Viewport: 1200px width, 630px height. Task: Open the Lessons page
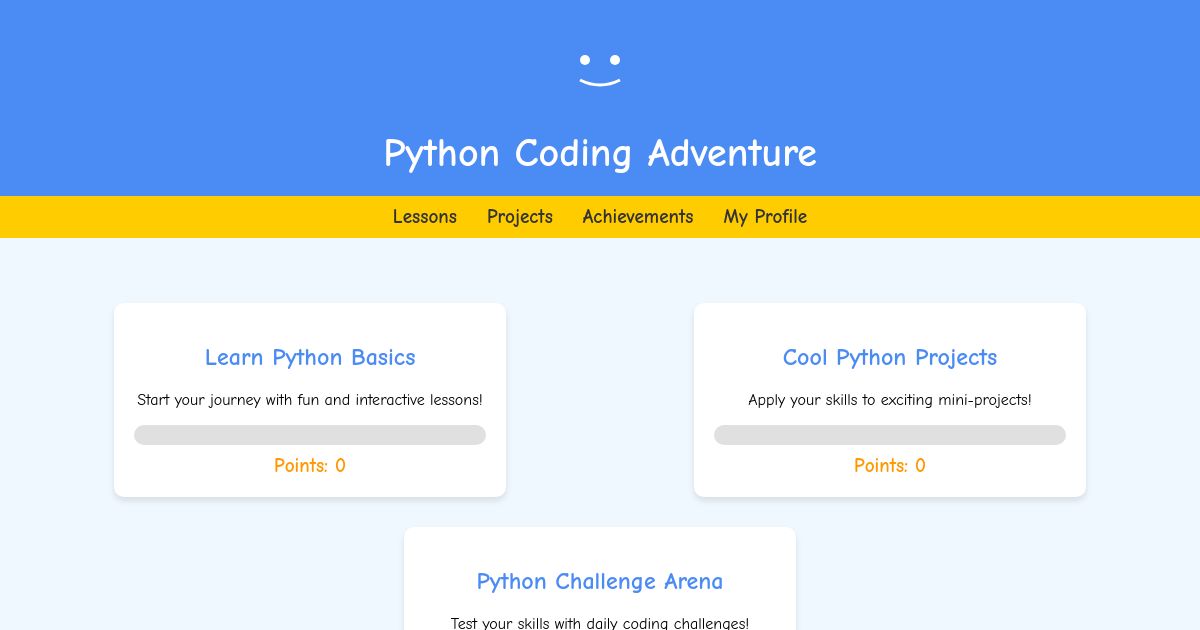425,217
